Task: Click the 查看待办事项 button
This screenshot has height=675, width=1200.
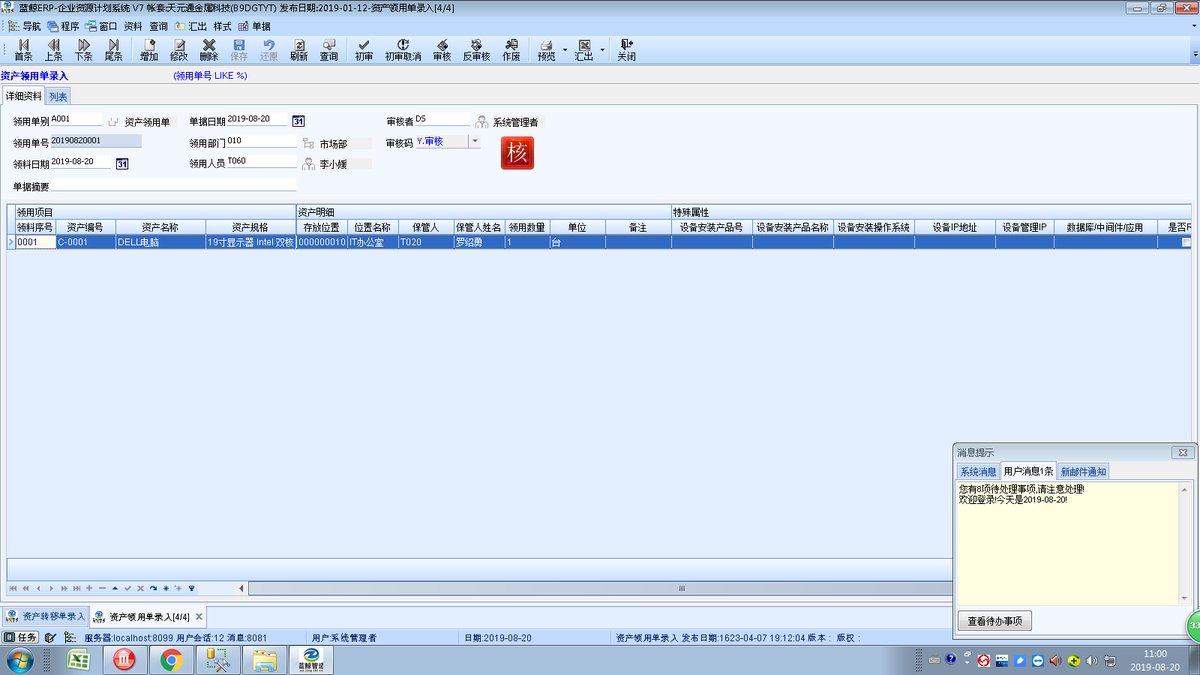Action: (995, 621)
